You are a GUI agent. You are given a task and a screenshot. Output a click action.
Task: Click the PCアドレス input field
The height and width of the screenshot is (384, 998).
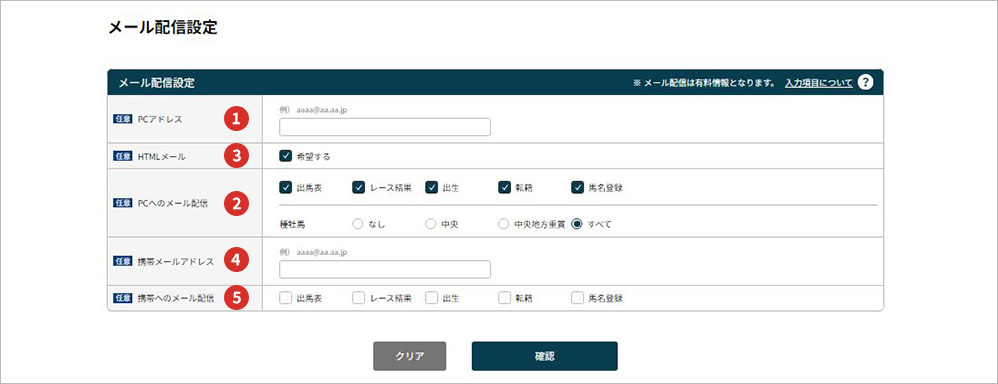point(384,127)
